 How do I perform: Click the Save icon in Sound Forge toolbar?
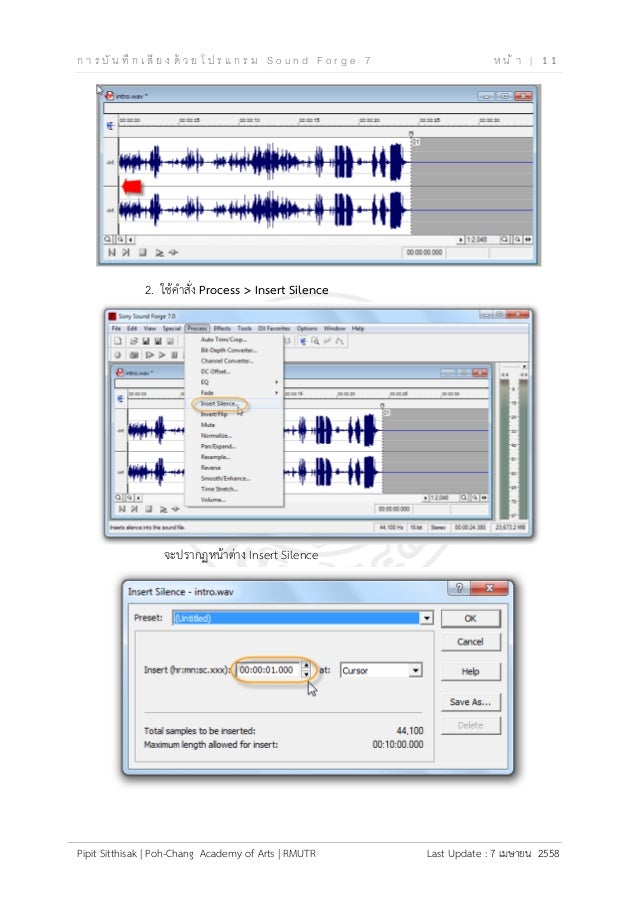[x=146, y=342]
